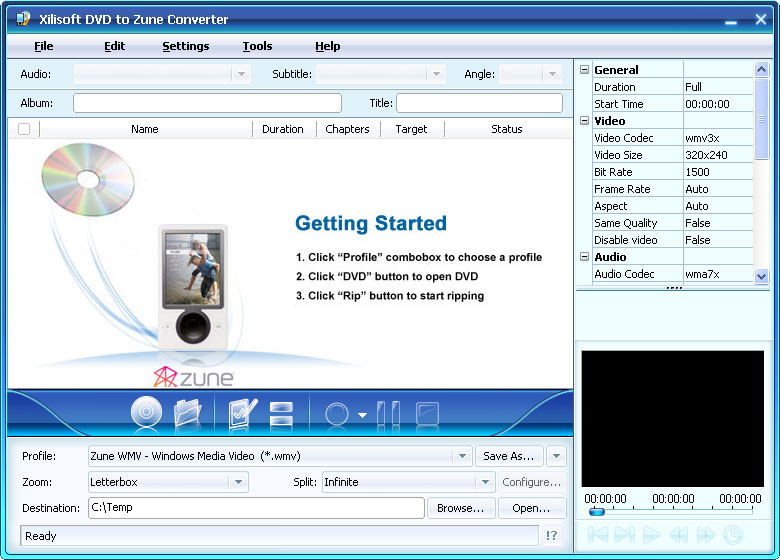Viewport: 780px width, 560px height.
Task: Click the properties panel scrollbar thumb
Action: tap(761, 118)
